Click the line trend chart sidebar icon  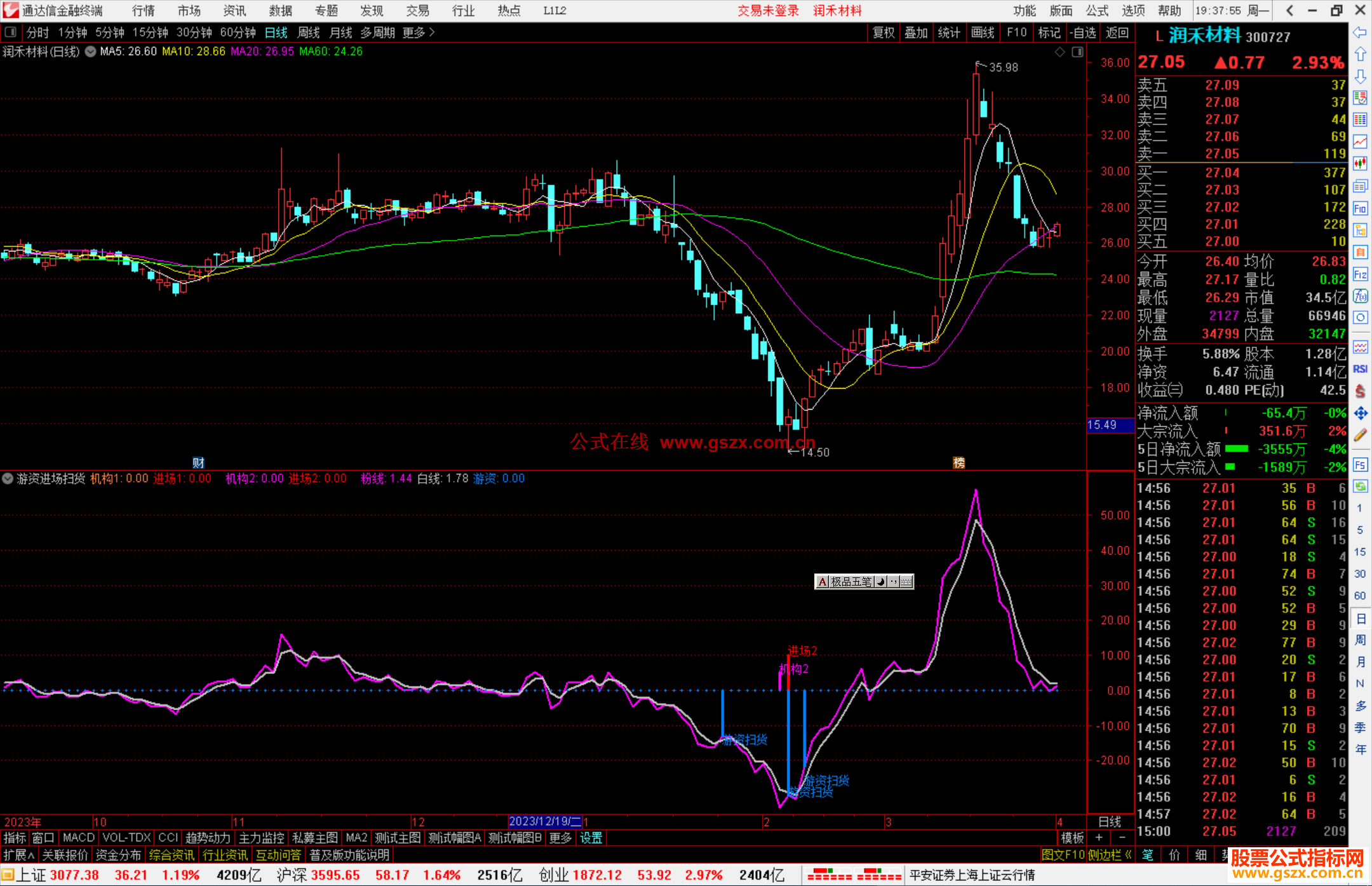coord(1360,141)
